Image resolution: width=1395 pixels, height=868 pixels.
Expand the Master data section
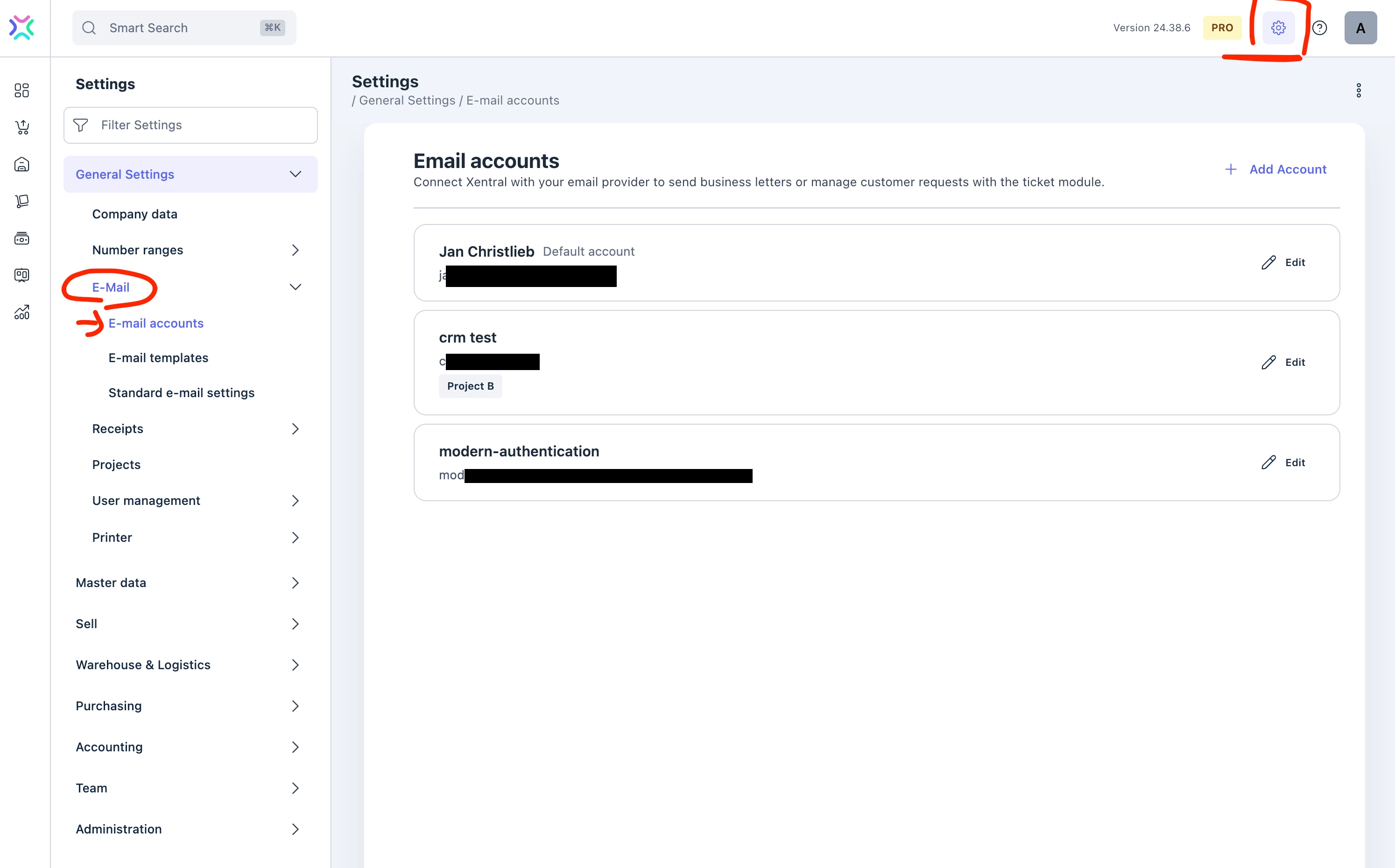point(190,583)
